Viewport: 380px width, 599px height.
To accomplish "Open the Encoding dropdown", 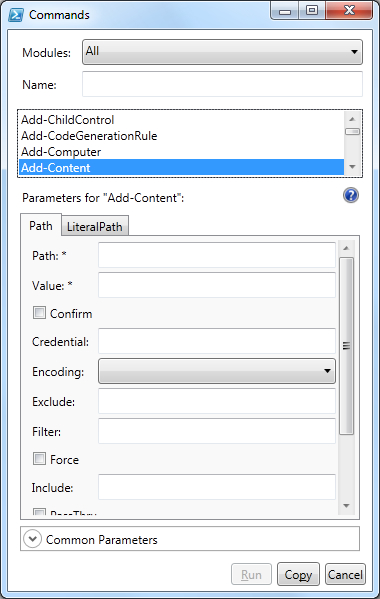I will click(217, 371).
